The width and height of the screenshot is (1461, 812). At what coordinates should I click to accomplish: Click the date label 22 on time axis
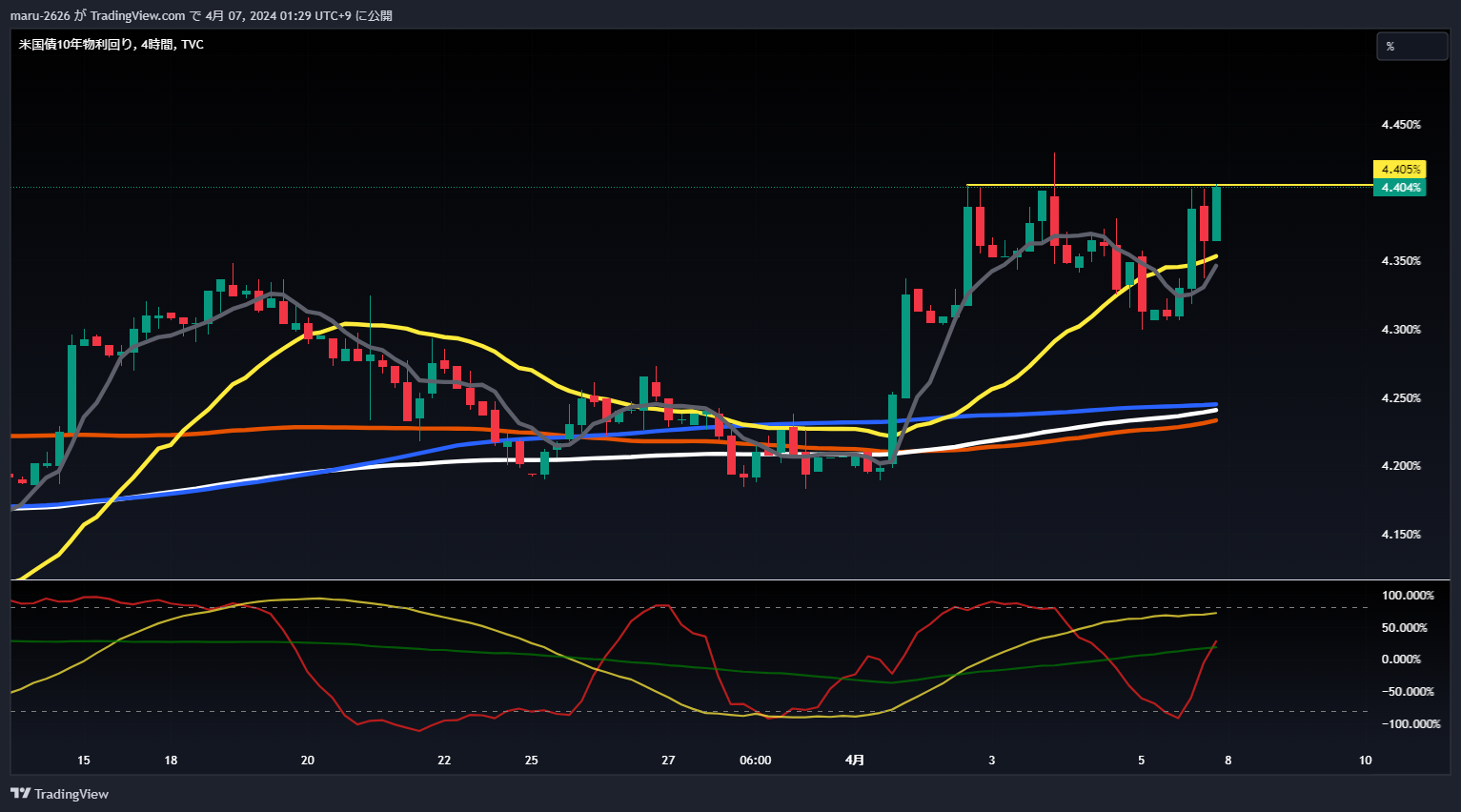444,761
